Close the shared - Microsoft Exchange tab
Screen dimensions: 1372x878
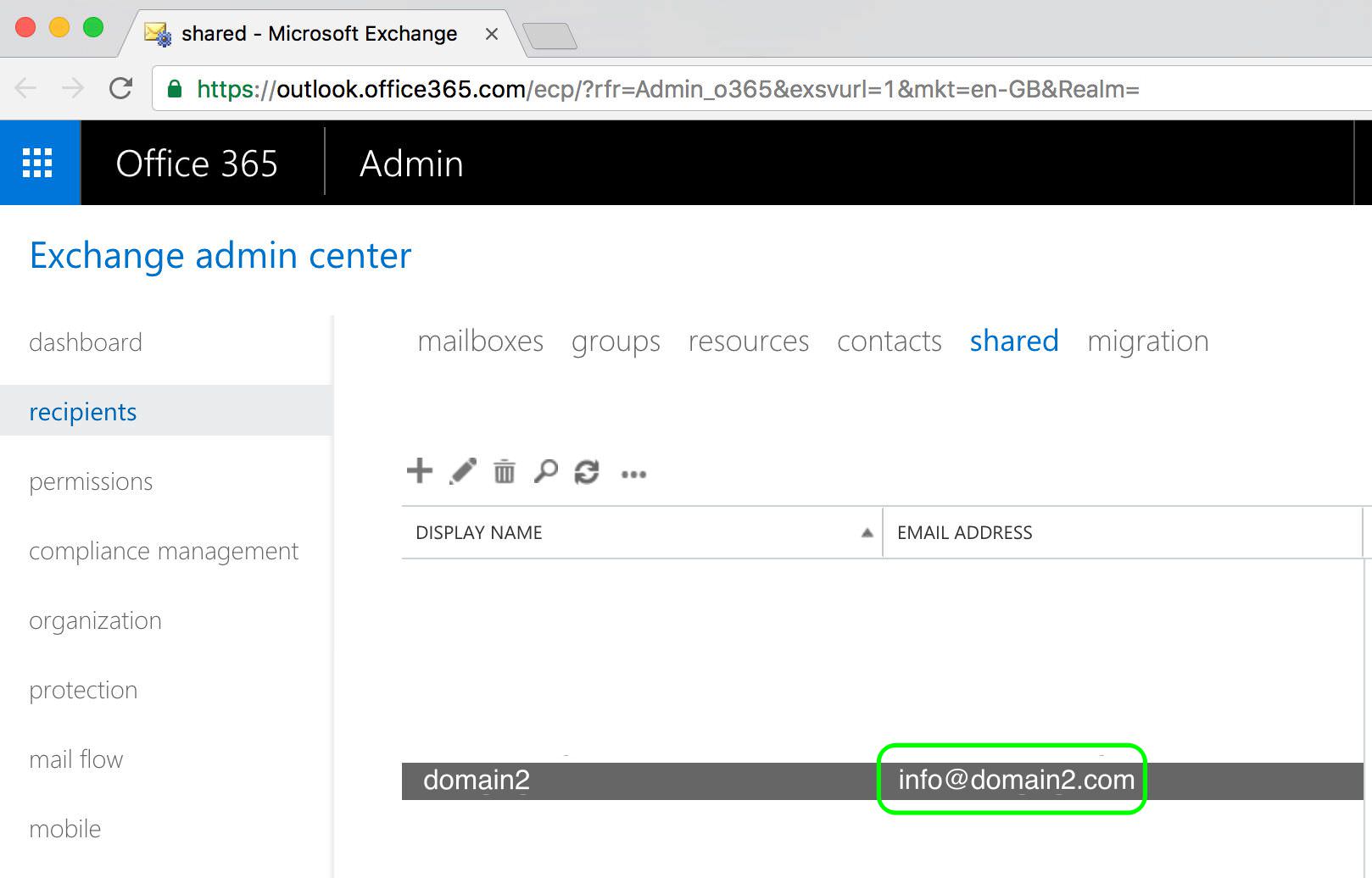coord(492,34)
